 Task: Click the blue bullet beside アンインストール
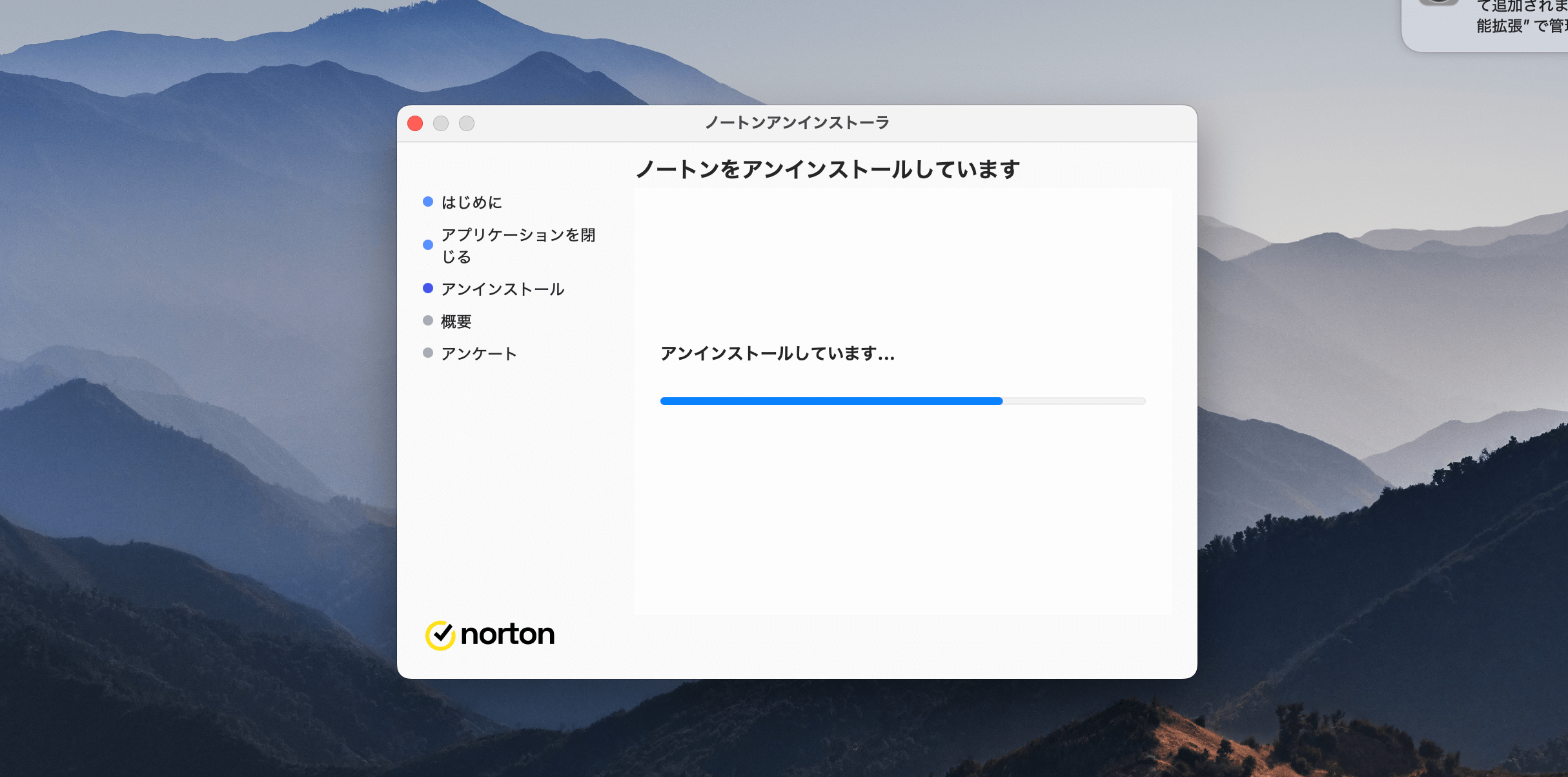(x=427, y=288)
